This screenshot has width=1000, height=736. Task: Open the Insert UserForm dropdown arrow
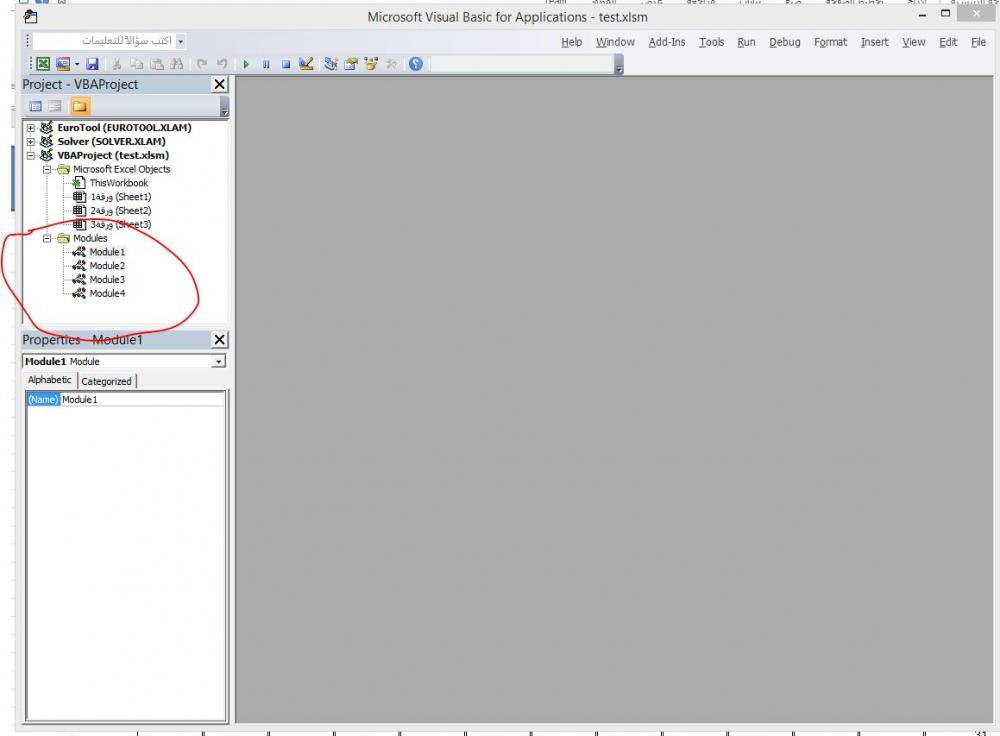[77, 64]
